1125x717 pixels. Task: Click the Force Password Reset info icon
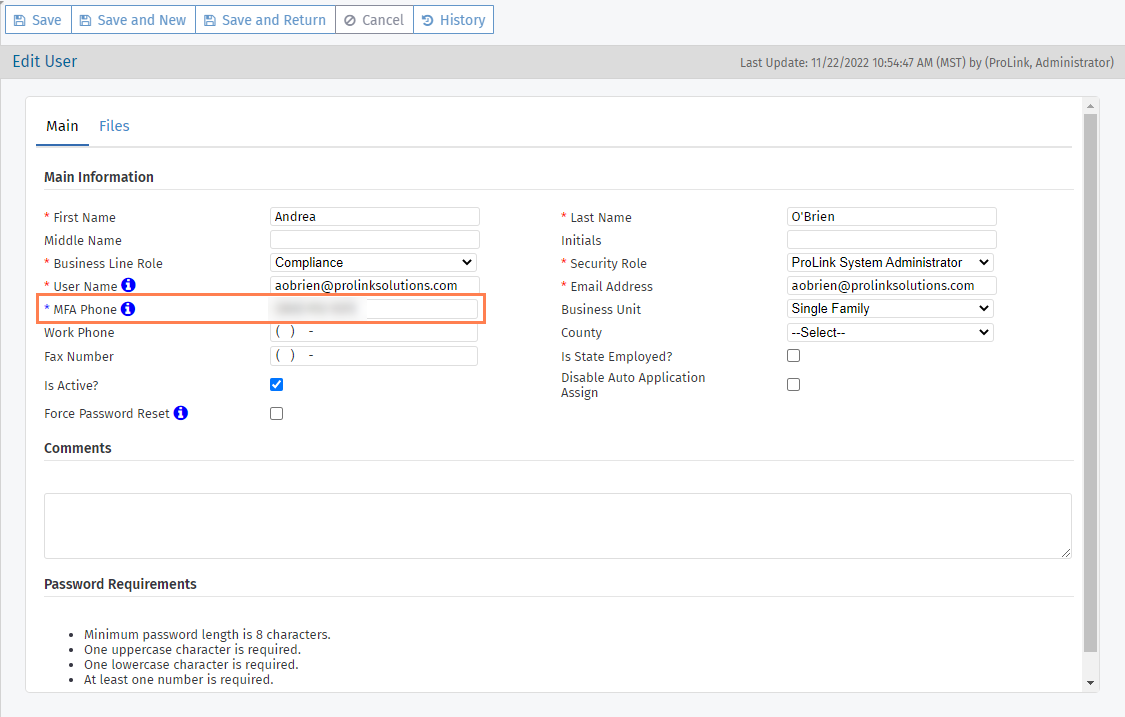click(181, 413)
